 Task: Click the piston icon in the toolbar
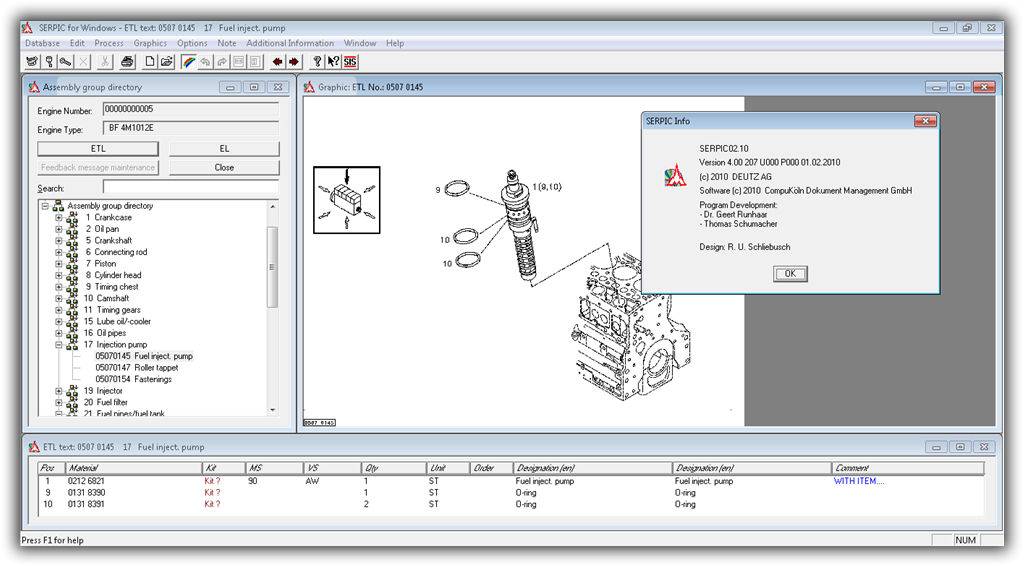point(49,62)
